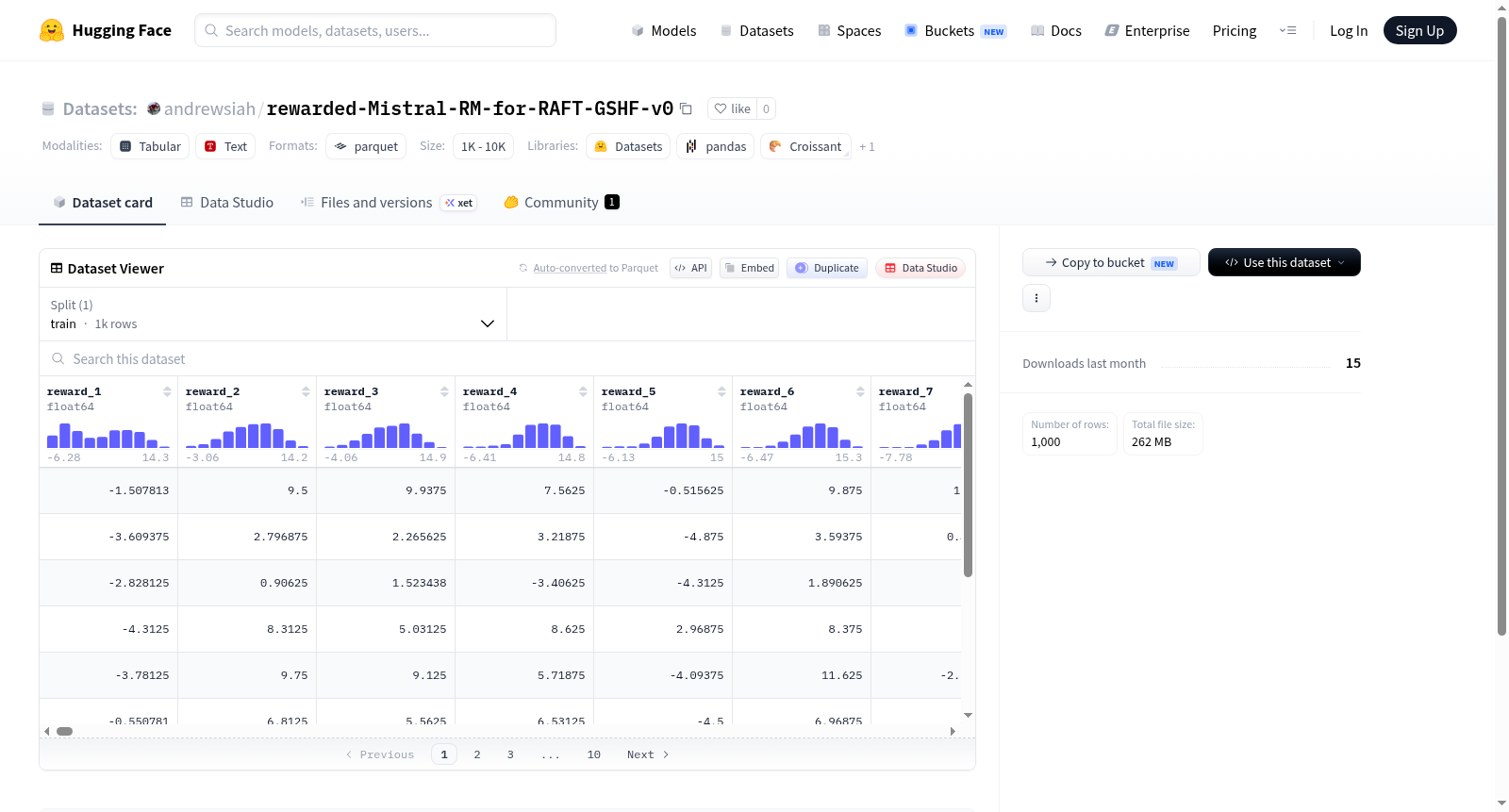Expand the navigation overflow menu icon

[x=1287, y=30]
